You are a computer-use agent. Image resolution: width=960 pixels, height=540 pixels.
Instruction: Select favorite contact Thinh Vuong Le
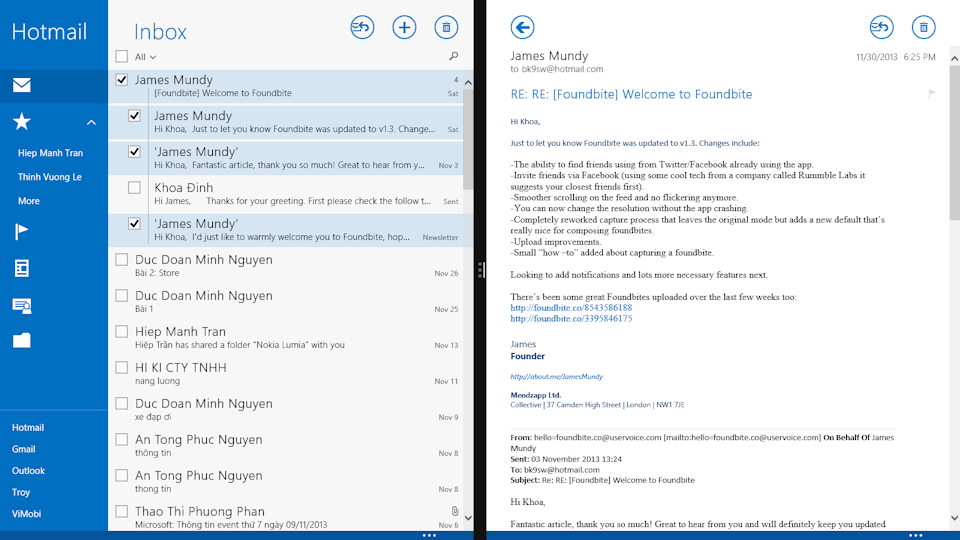tap(50, 177)
